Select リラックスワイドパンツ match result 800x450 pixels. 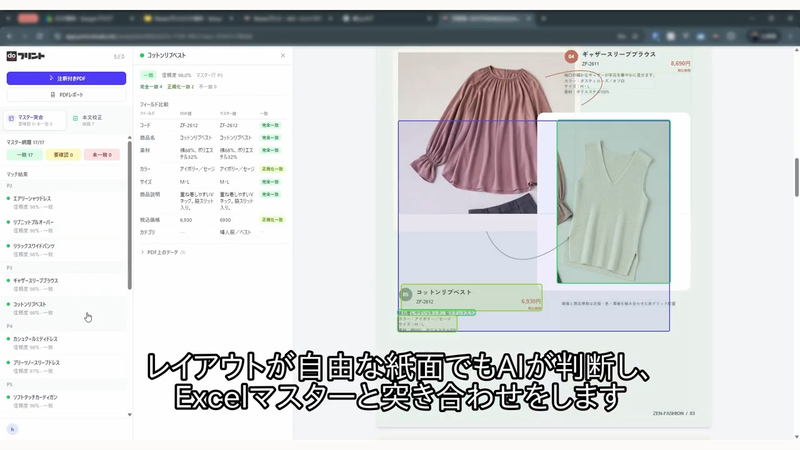click(x=64, y=249)
